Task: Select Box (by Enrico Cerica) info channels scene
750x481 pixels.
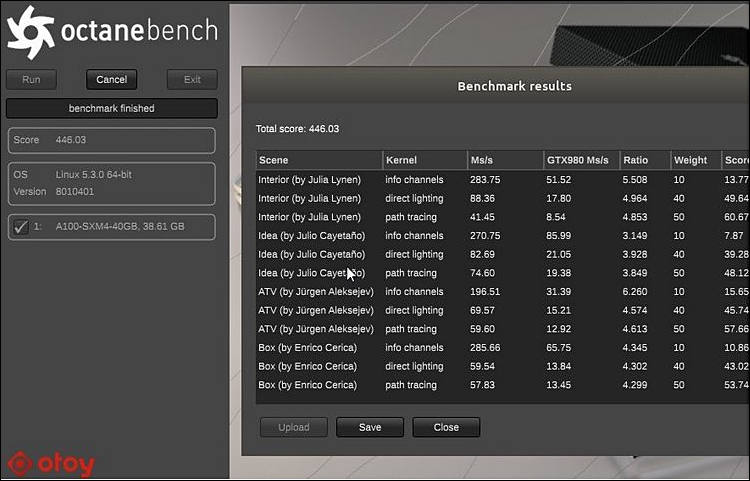Action: click(308, 348)
